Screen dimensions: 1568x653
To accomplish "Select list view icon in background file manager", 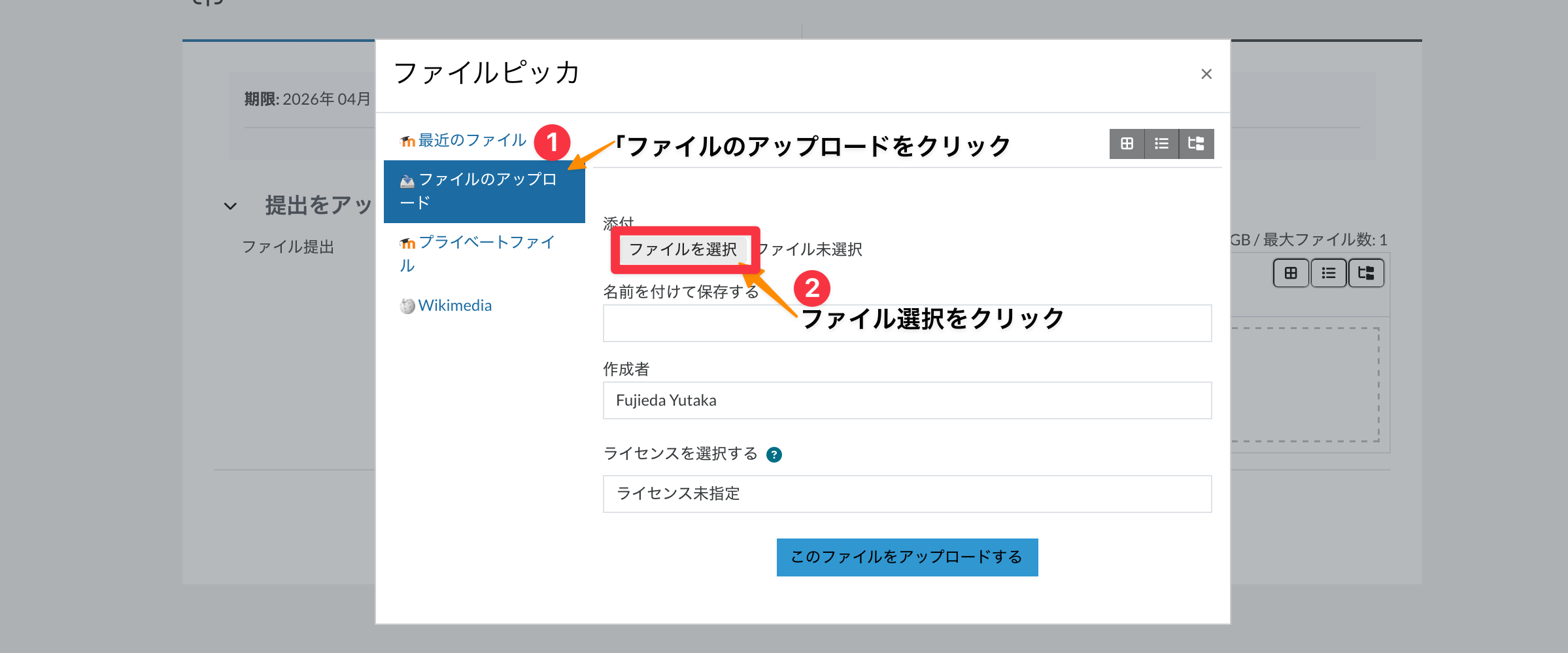I will click(1329, 273).
